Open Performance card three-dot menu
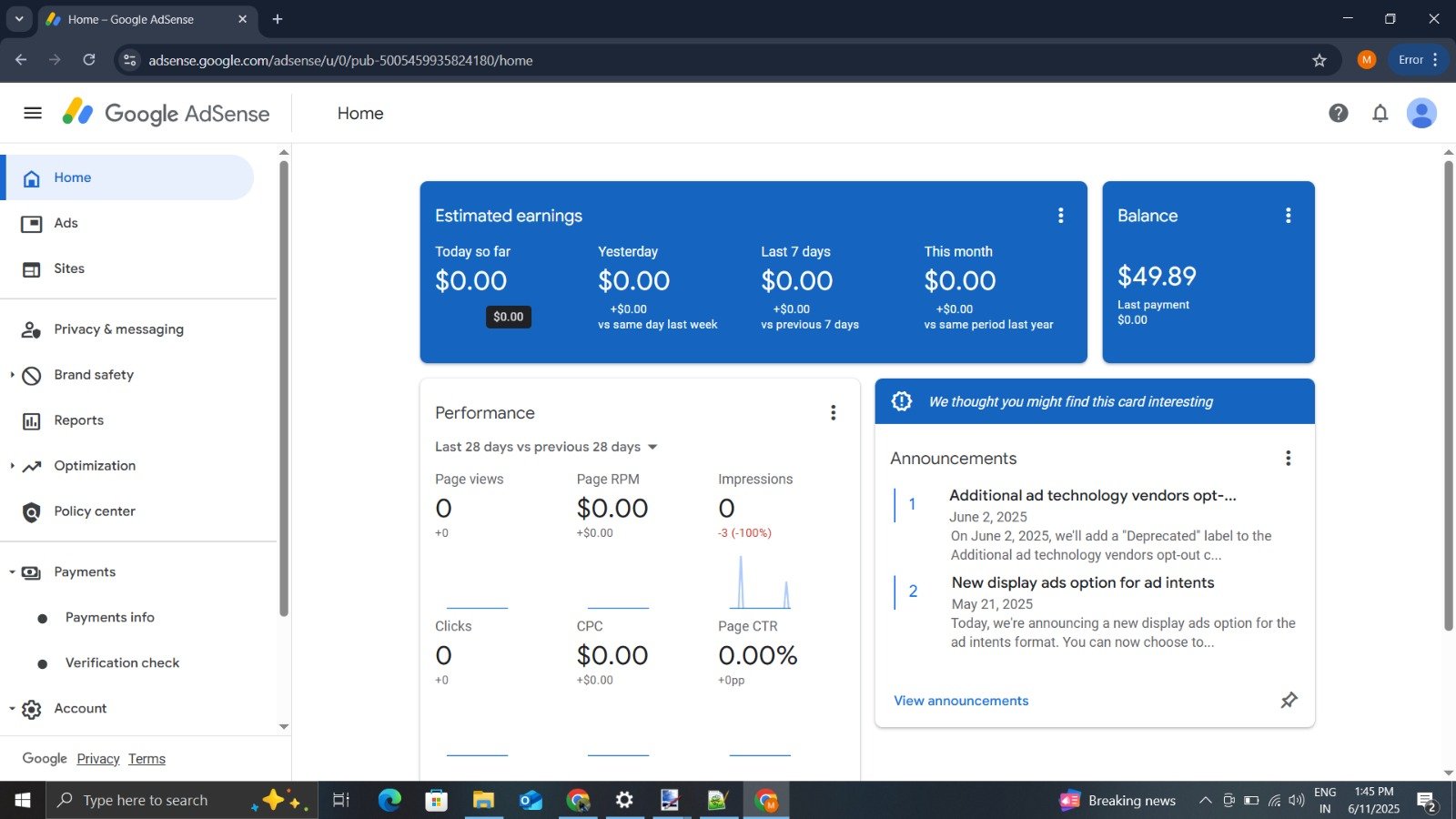 click(833, 412)
